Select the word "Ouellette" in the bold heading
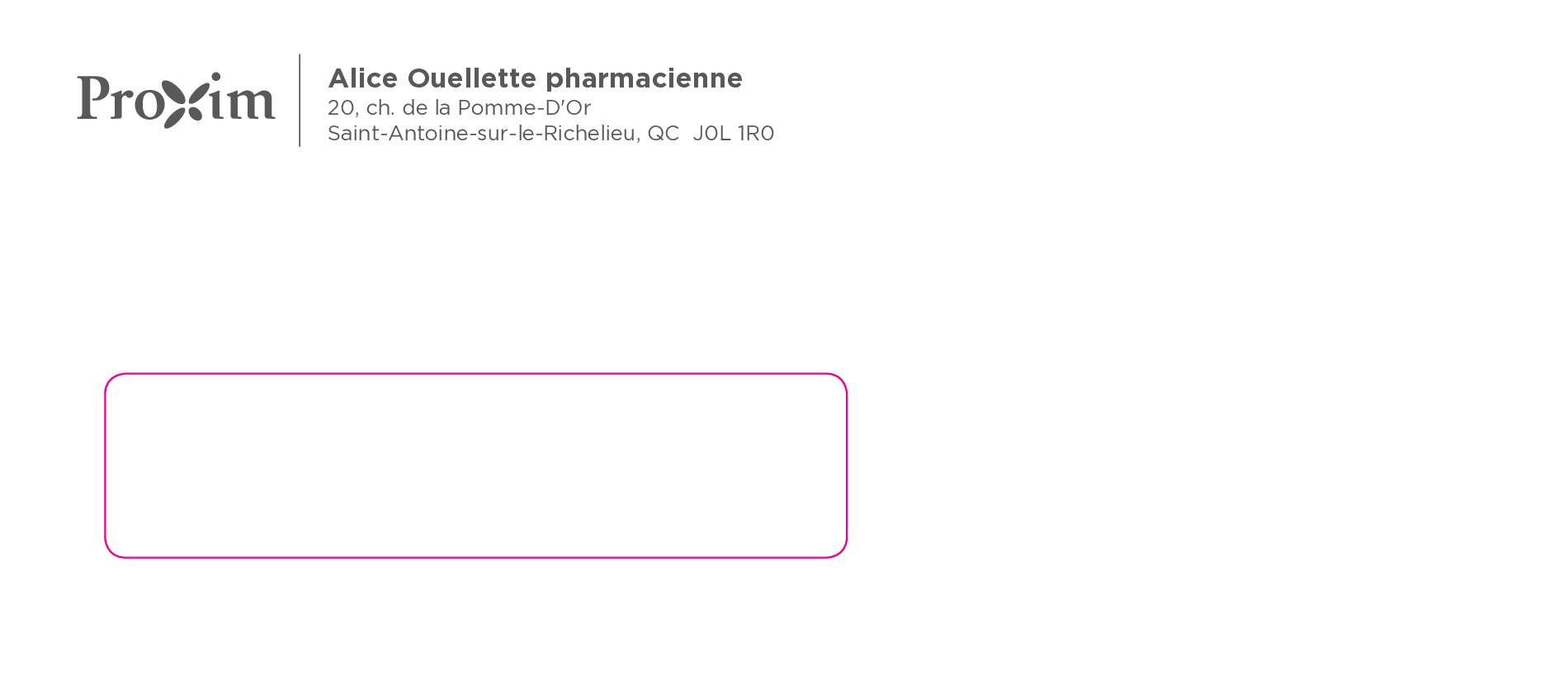Viewport: 1568px width, 681px height. point(472,78)
